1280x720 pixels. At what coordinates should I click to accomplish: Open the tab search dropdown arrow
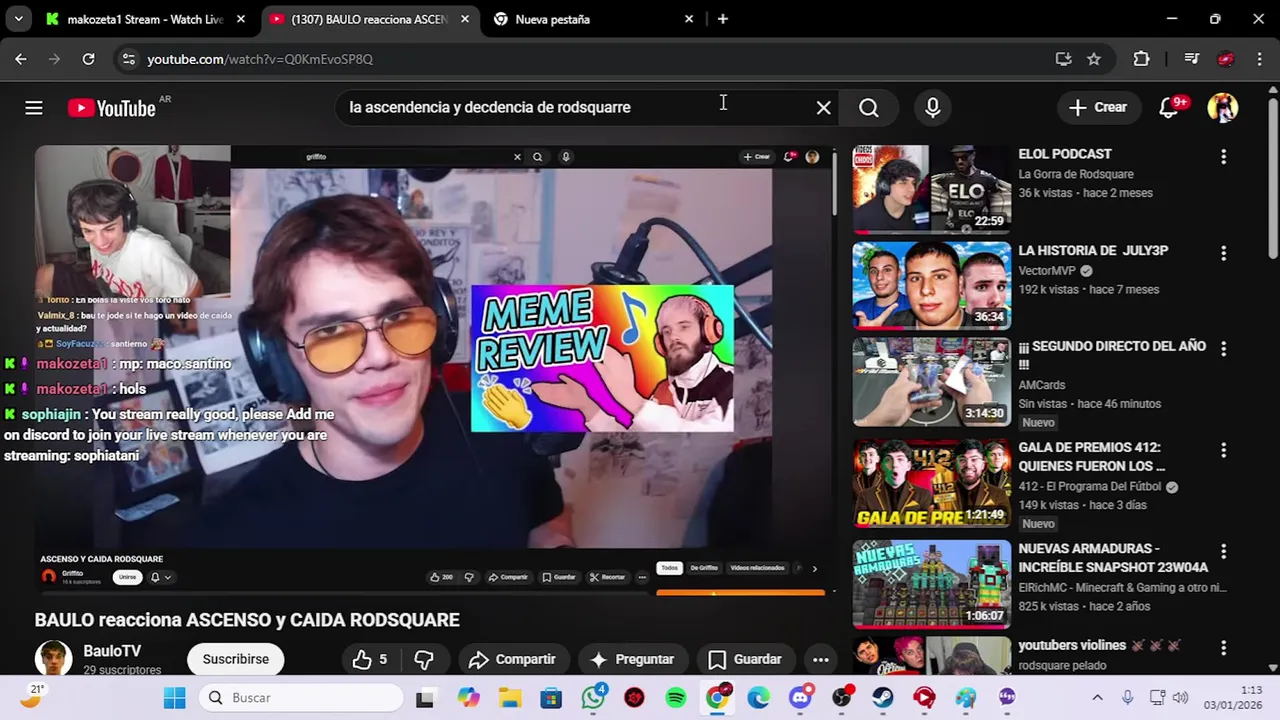click(x=18, y=19)
